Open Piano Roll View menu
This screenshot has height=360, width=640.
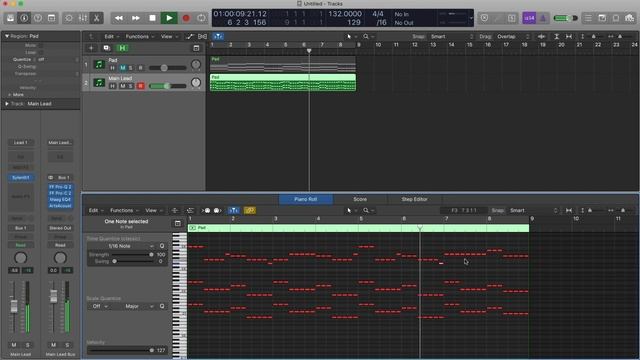(x=153, y=210)
